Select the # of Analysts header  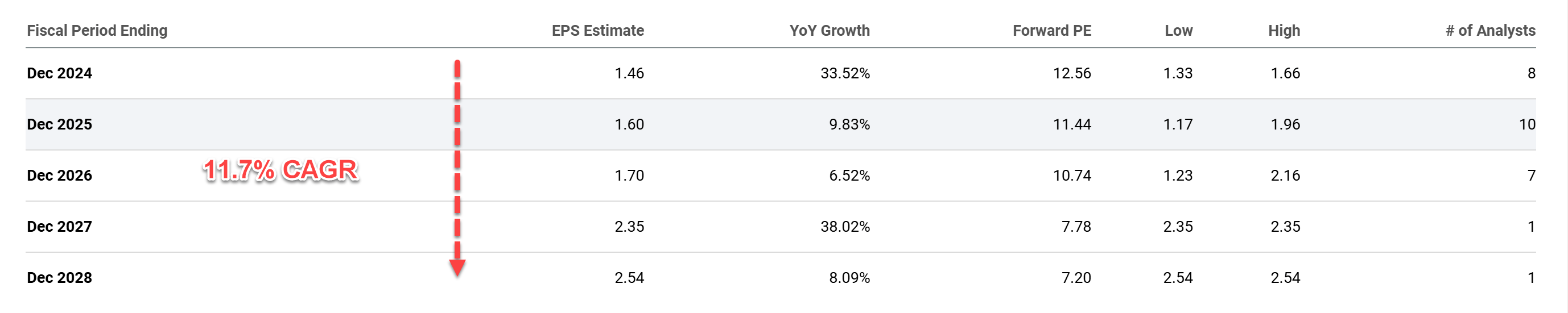[1490, 30]
